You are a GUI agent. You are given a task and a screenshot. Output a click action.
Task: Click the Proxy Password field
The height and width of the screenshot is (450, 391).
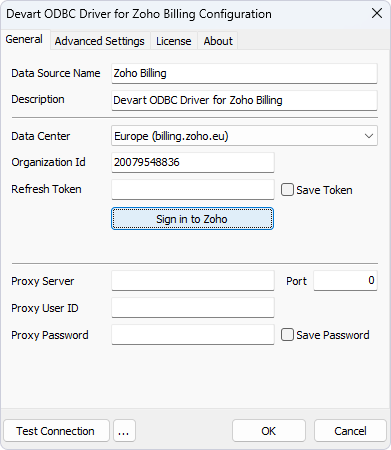click(193, 335)
